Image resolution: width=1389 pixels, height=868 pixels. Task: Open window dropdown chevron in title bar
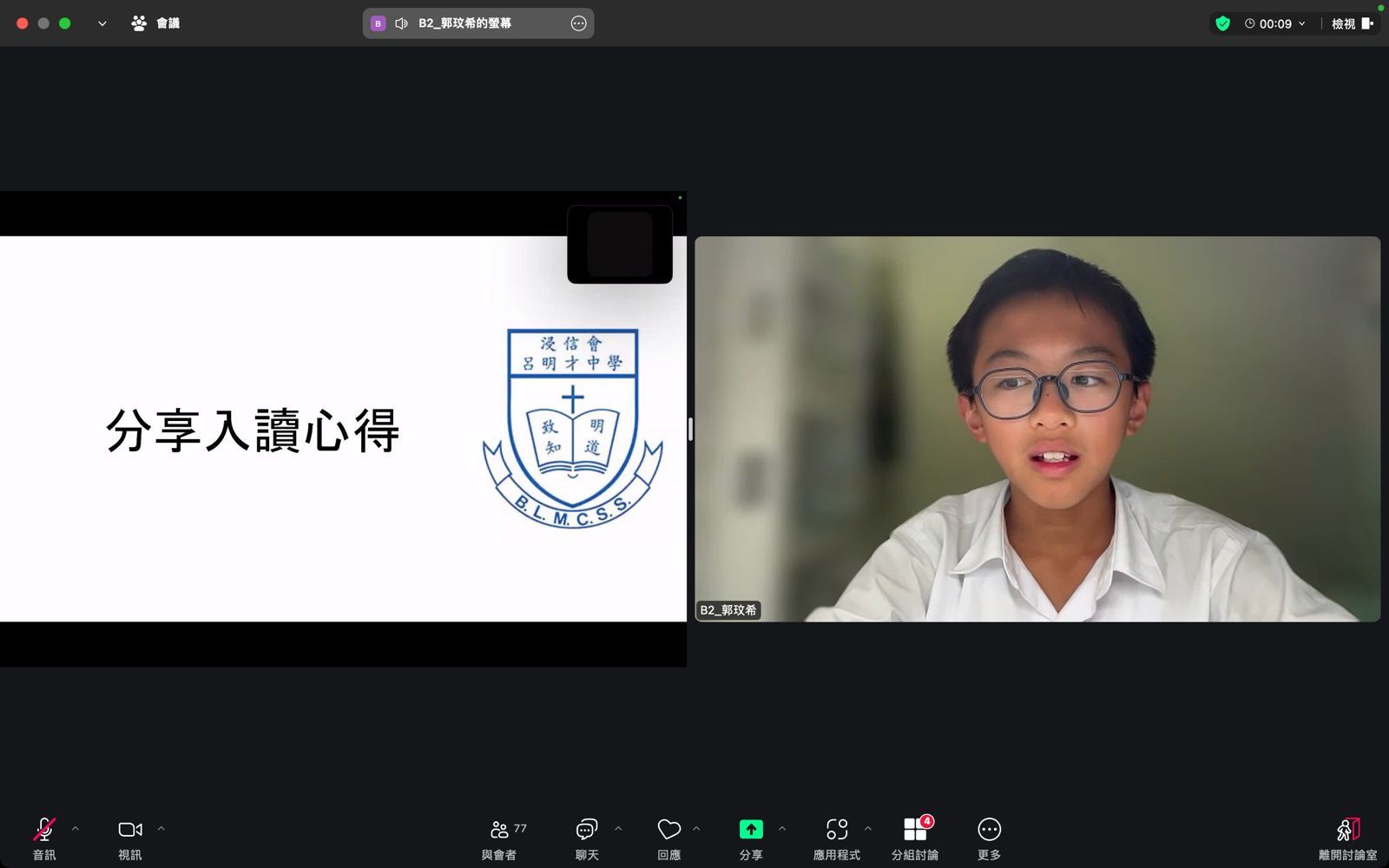point(102,23)
